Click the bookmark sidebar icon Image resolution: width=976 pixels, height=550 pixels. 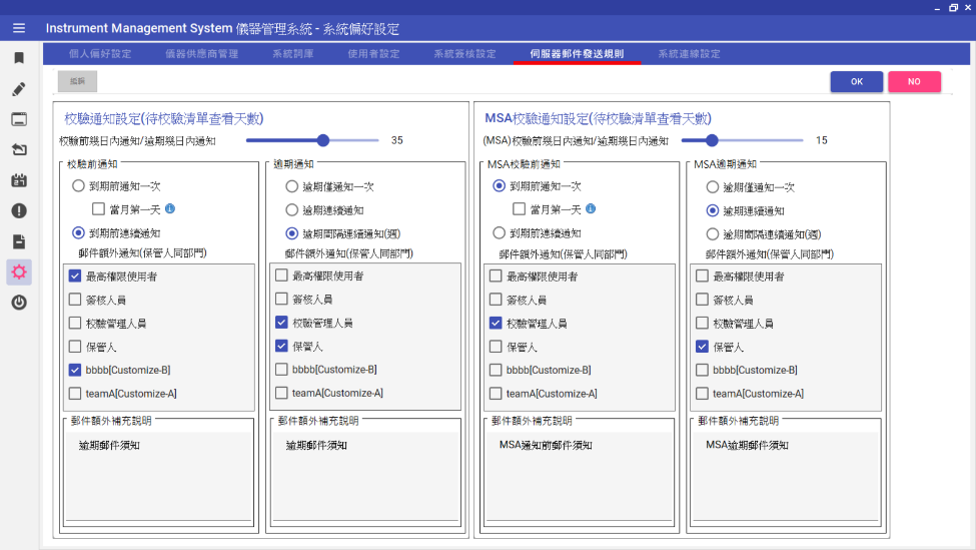(19, 58)
